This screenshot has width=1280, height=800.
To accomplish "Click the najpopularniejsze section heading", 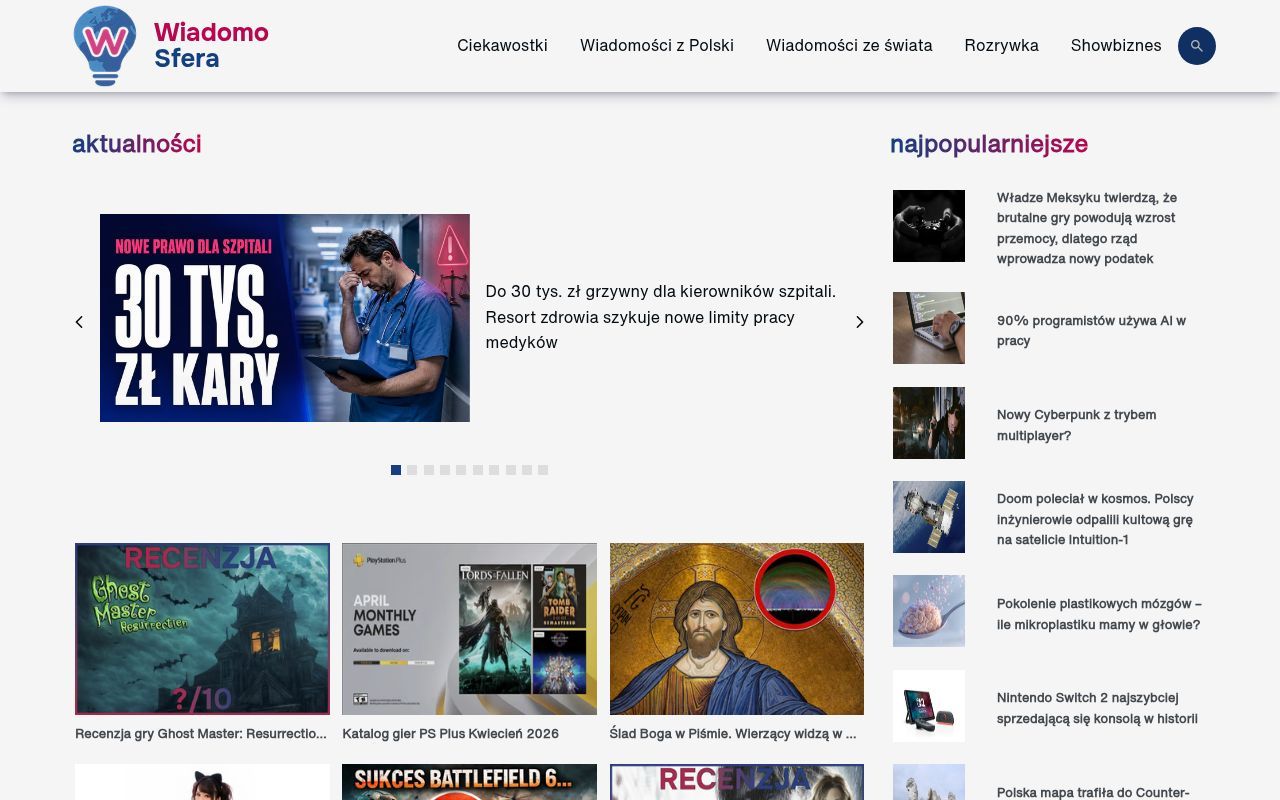I will pyautogui.click(x=989, y=144).
